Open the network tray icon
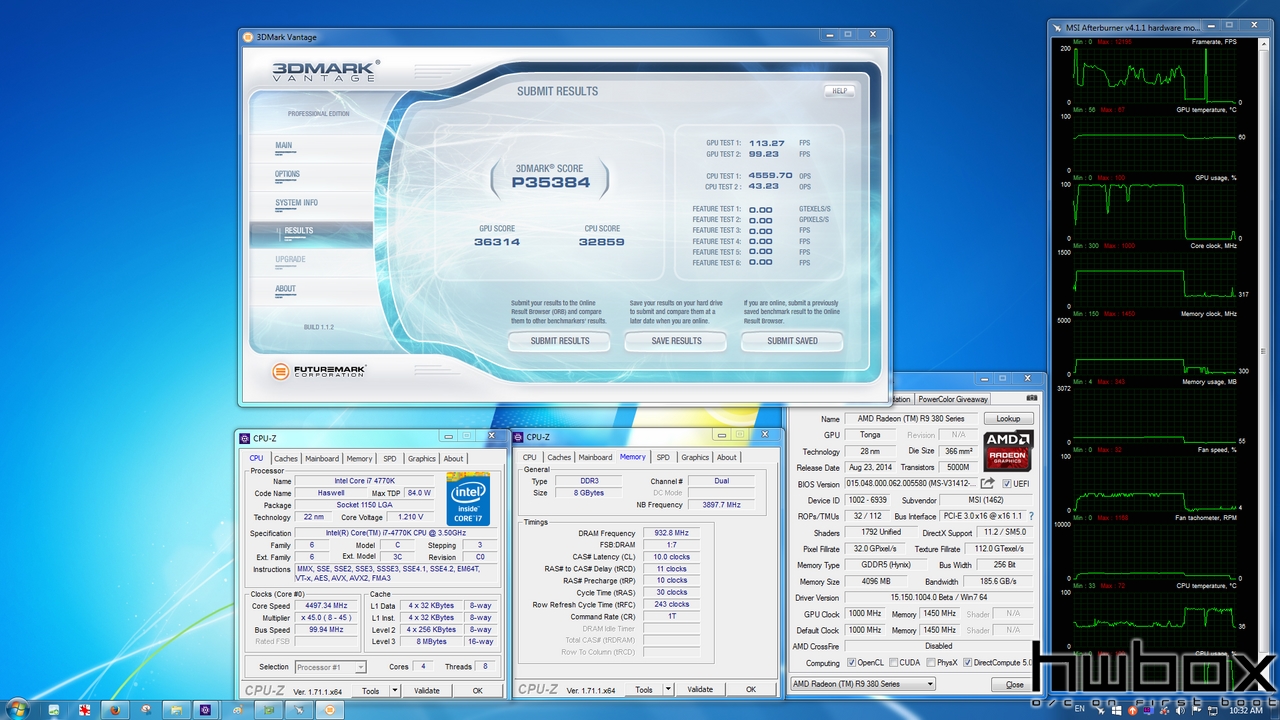Image resolution: width=1280 pixels, height=720 pixels. [1213, 710]
